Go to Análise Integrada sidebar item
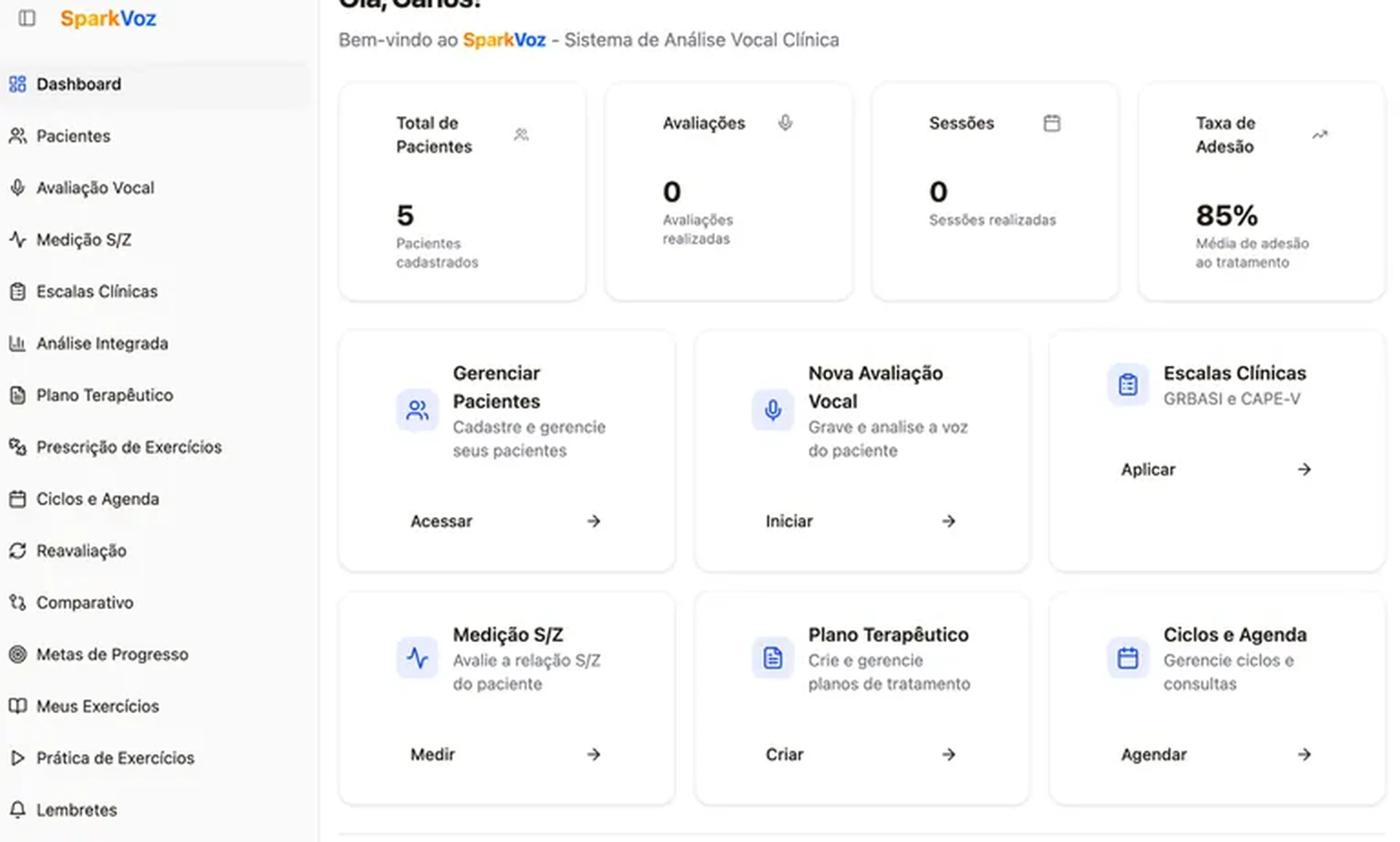The image size is (1400, 842). [x=102, y=343]
